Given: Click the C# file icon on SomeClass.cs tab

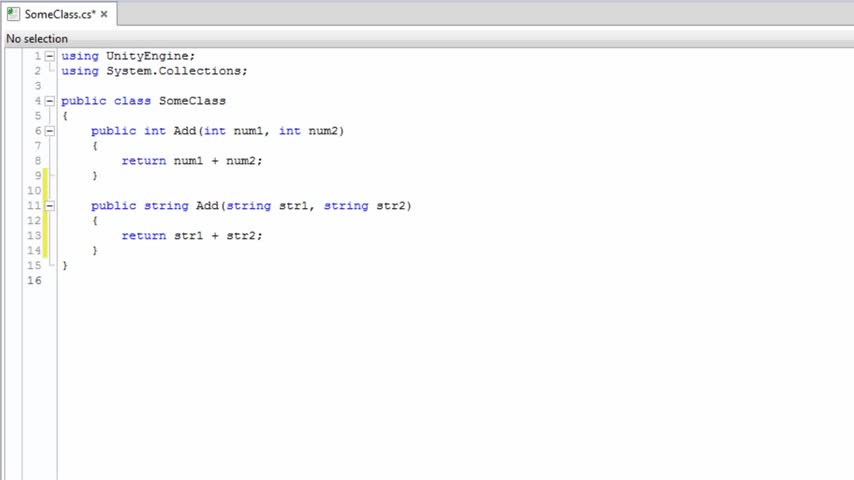Looking at the screenshot, I should (x=13, y=14).
